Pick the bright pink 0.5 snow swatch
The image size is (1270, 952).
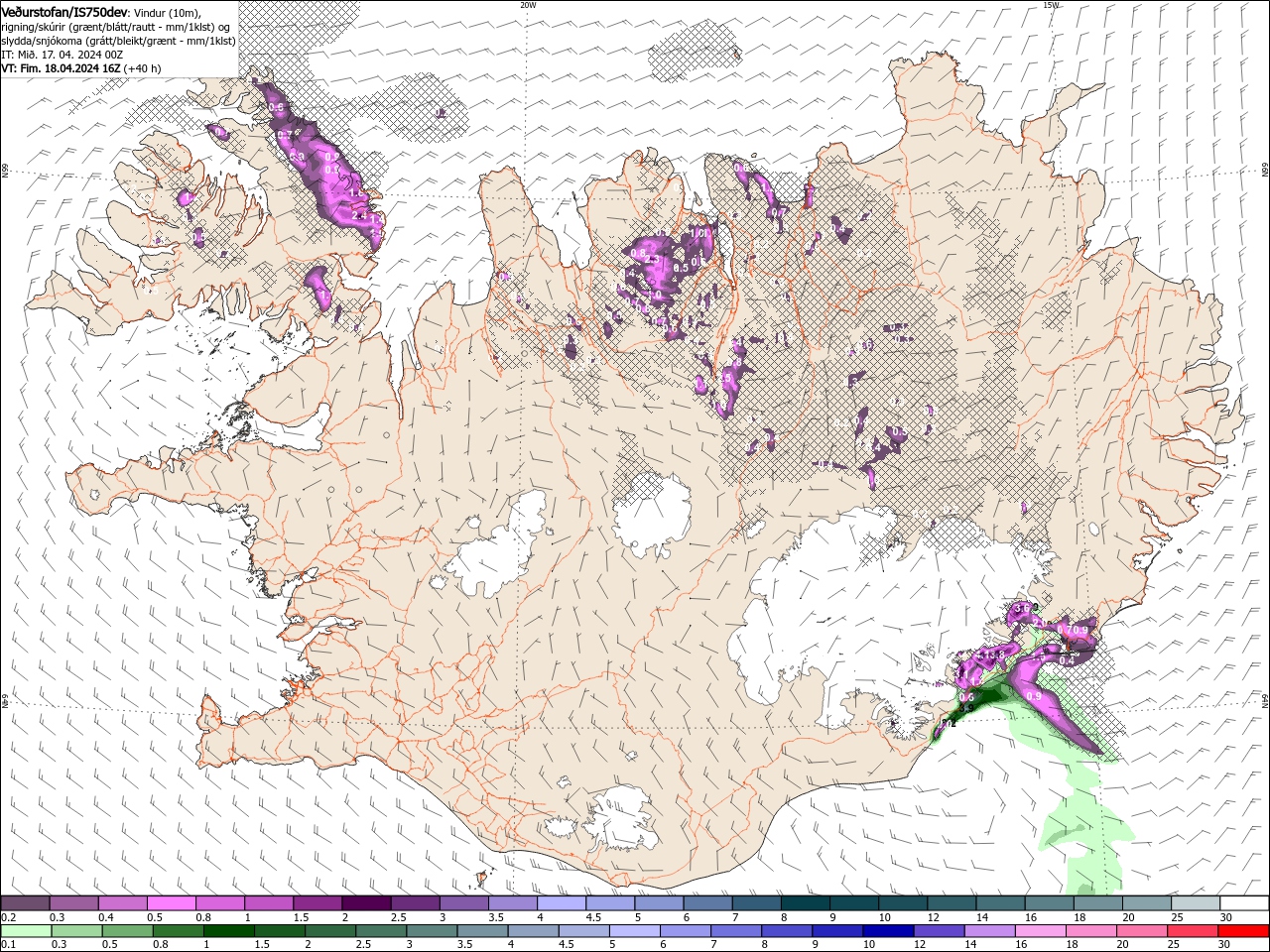pos(171,903)
